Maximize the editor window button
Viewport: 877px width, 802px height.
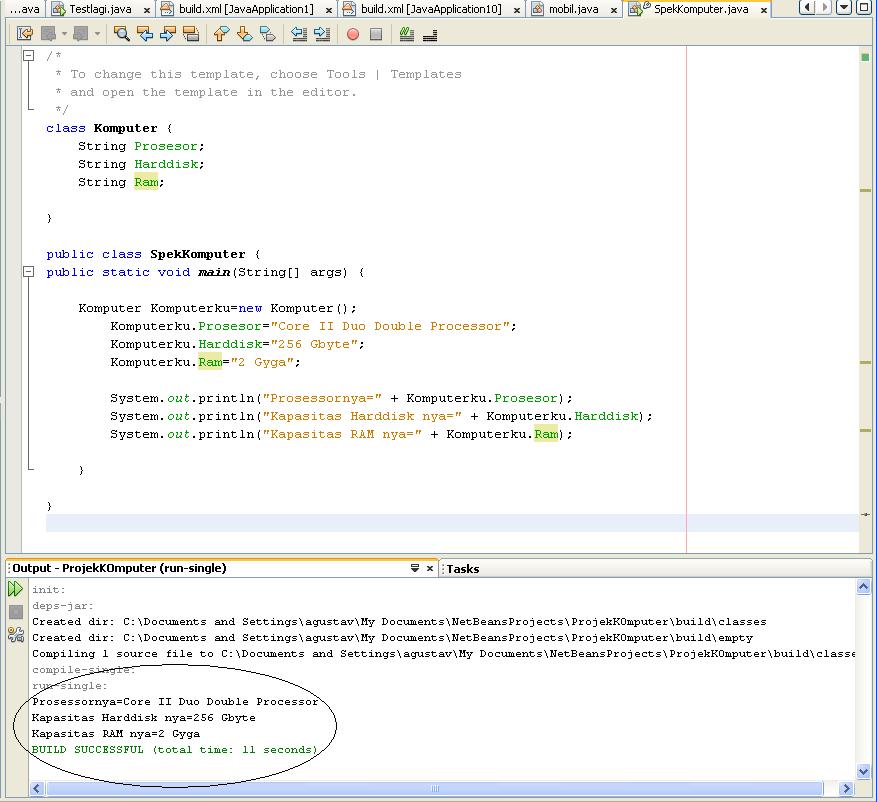[x=864, y=7]
